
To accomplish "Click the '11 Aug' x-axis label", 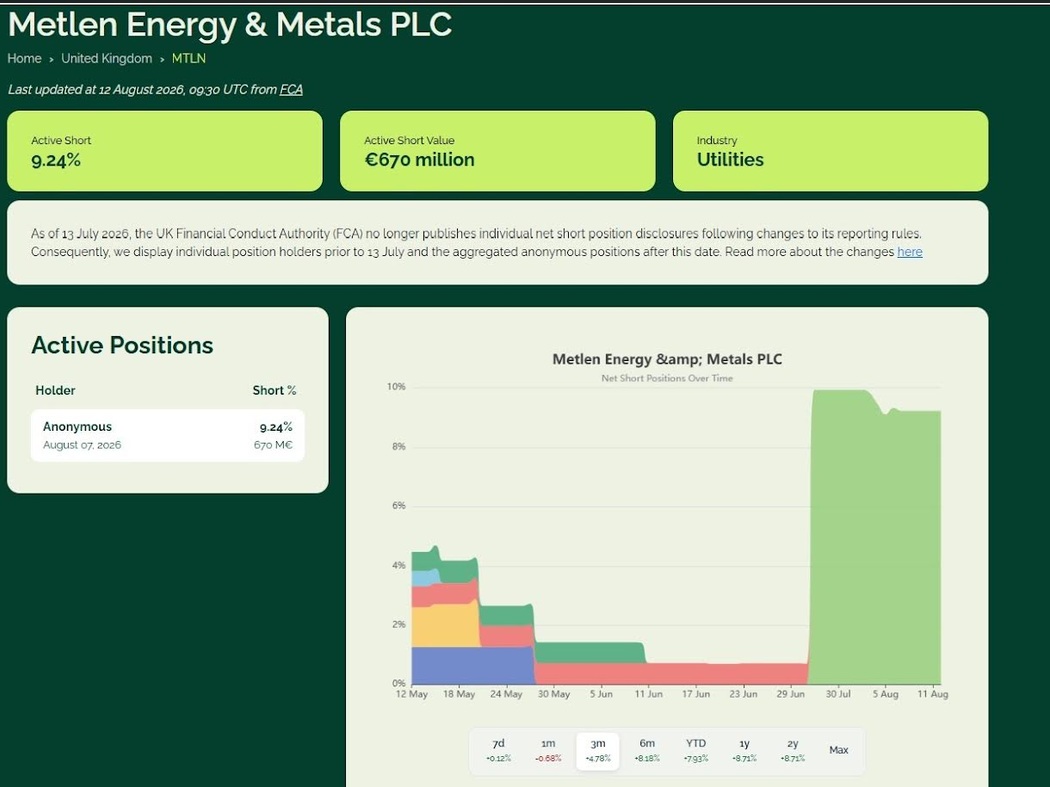I will click(933, 694).
